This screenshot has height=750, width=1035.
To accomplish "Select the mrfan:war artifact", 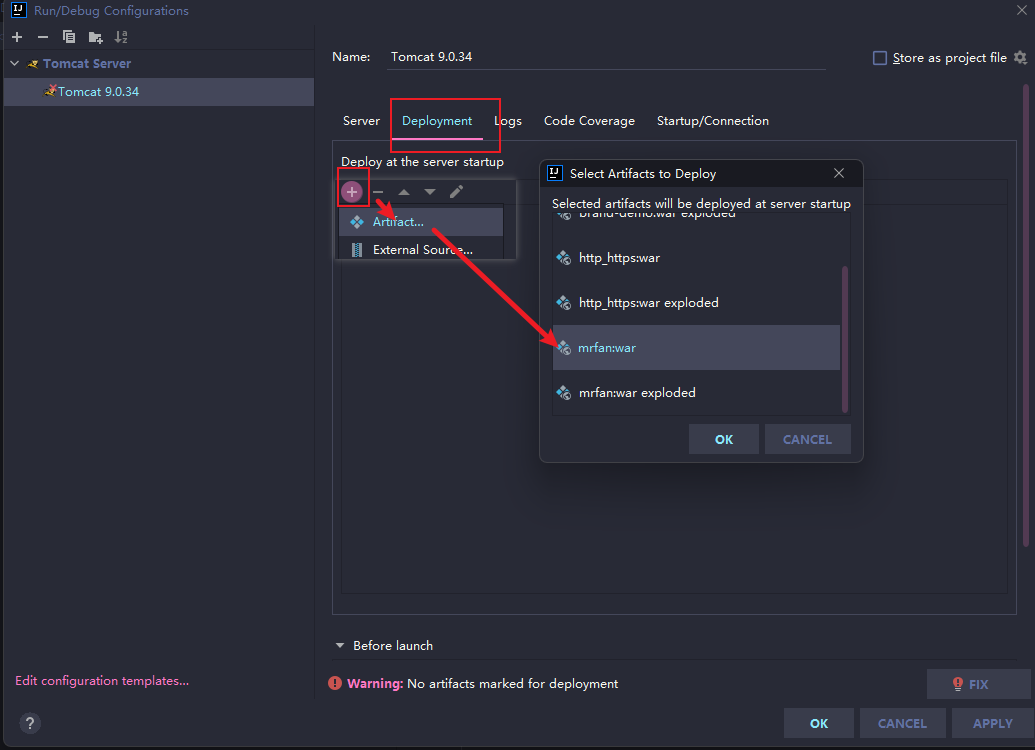I will (696, 347).
